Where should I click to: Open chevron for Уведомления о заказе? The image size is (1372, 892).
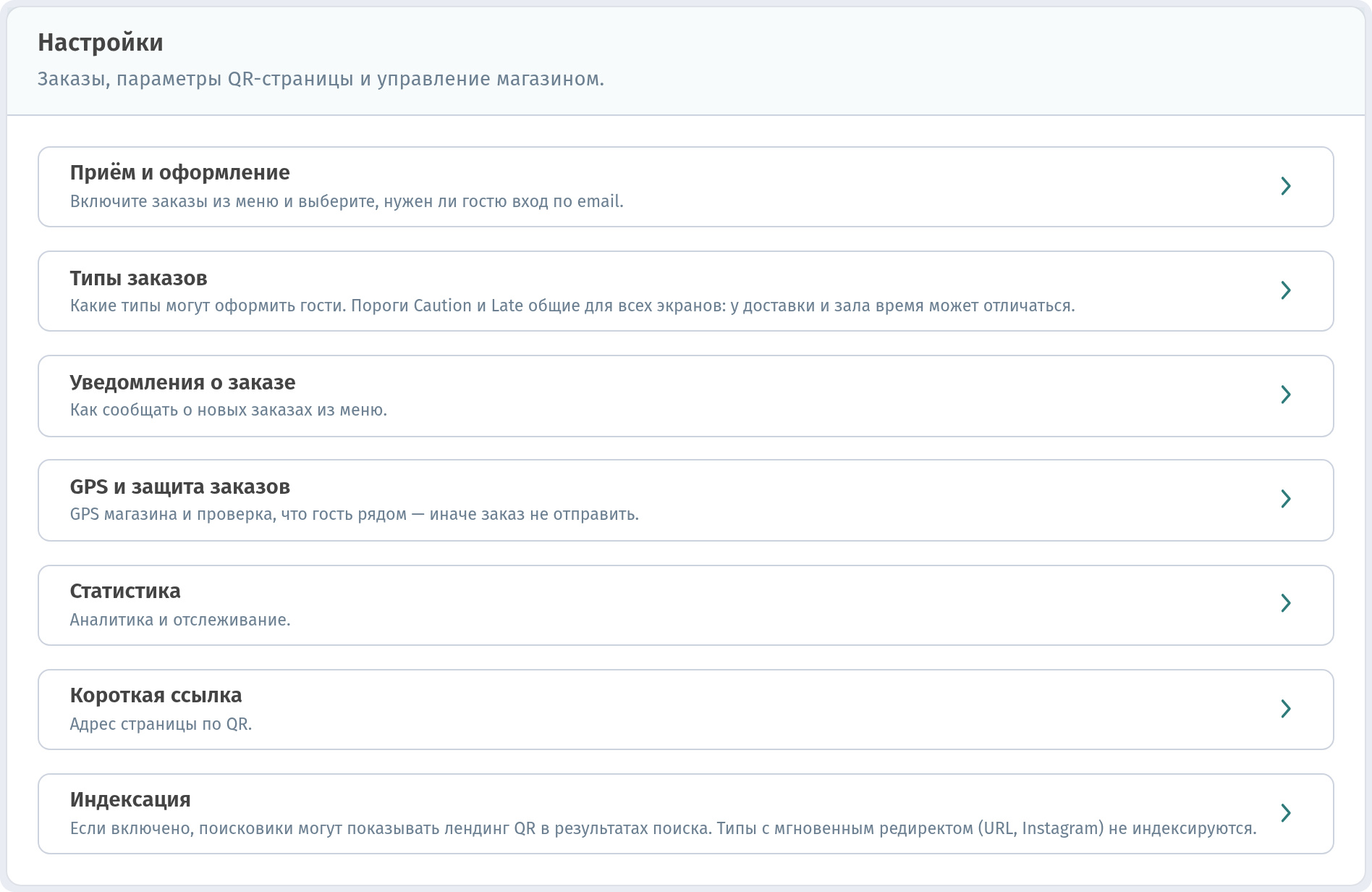[x=1286, y=395]
